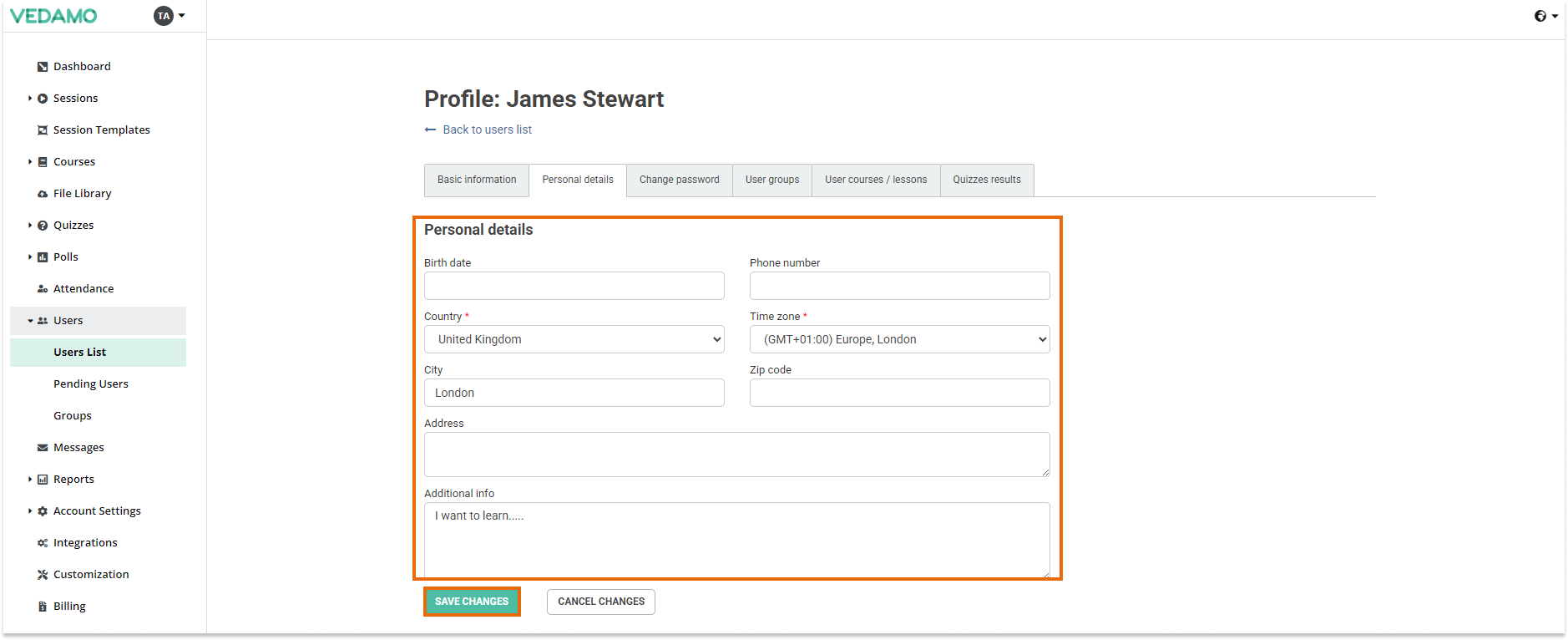Expand the Account Settings arrow

tap(30, 511)
